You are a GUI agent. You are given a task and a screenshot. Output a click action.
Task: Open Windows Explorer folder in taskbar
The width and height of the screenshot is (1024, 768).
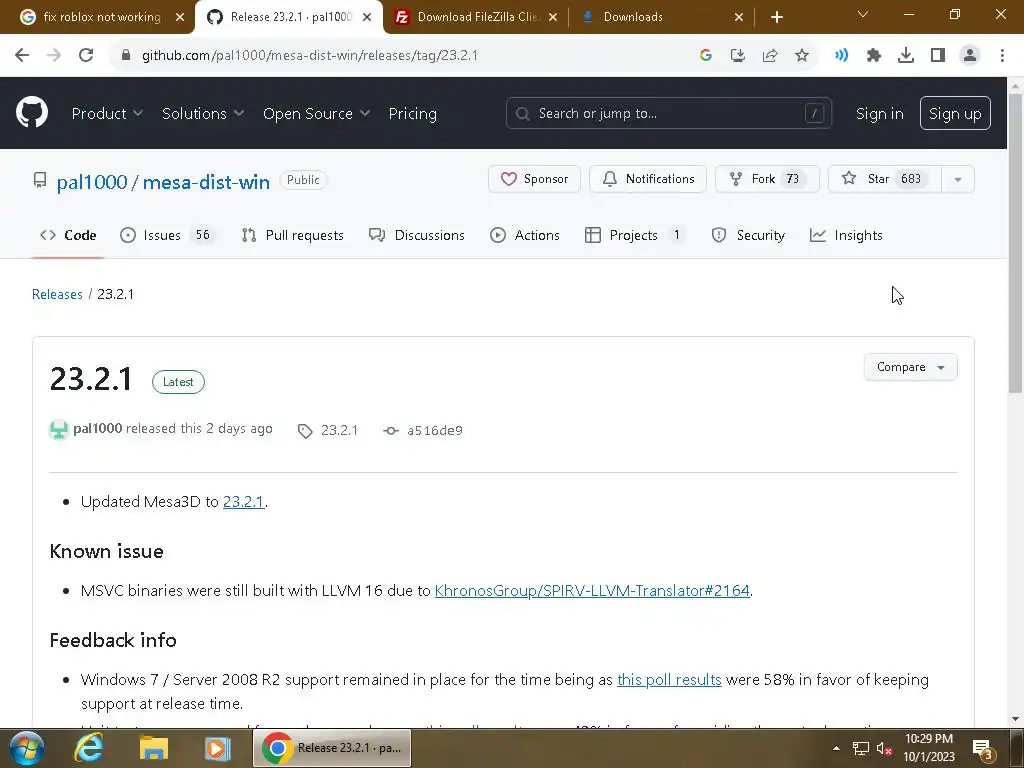point(154,748)
